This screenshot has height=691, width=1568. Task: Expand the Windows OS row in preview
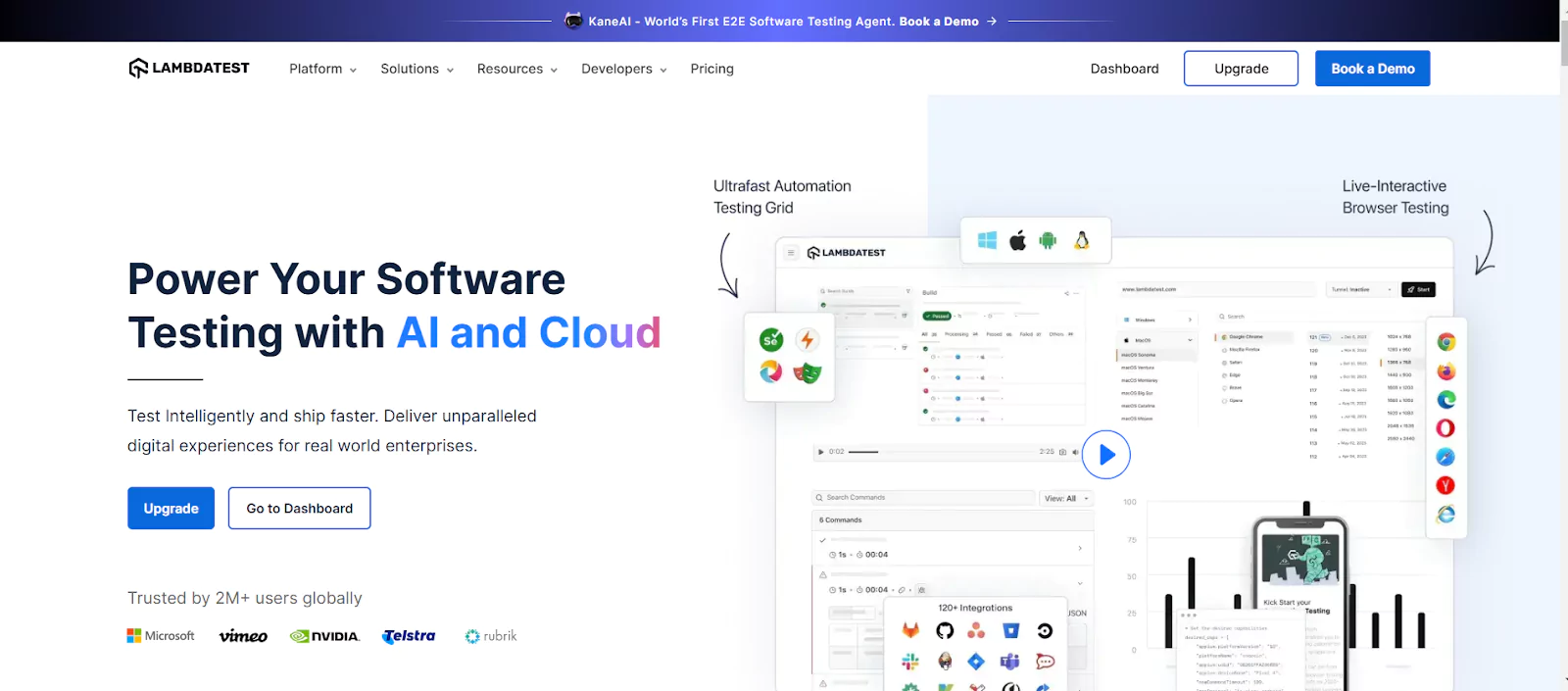click(x=1156, y=320)
